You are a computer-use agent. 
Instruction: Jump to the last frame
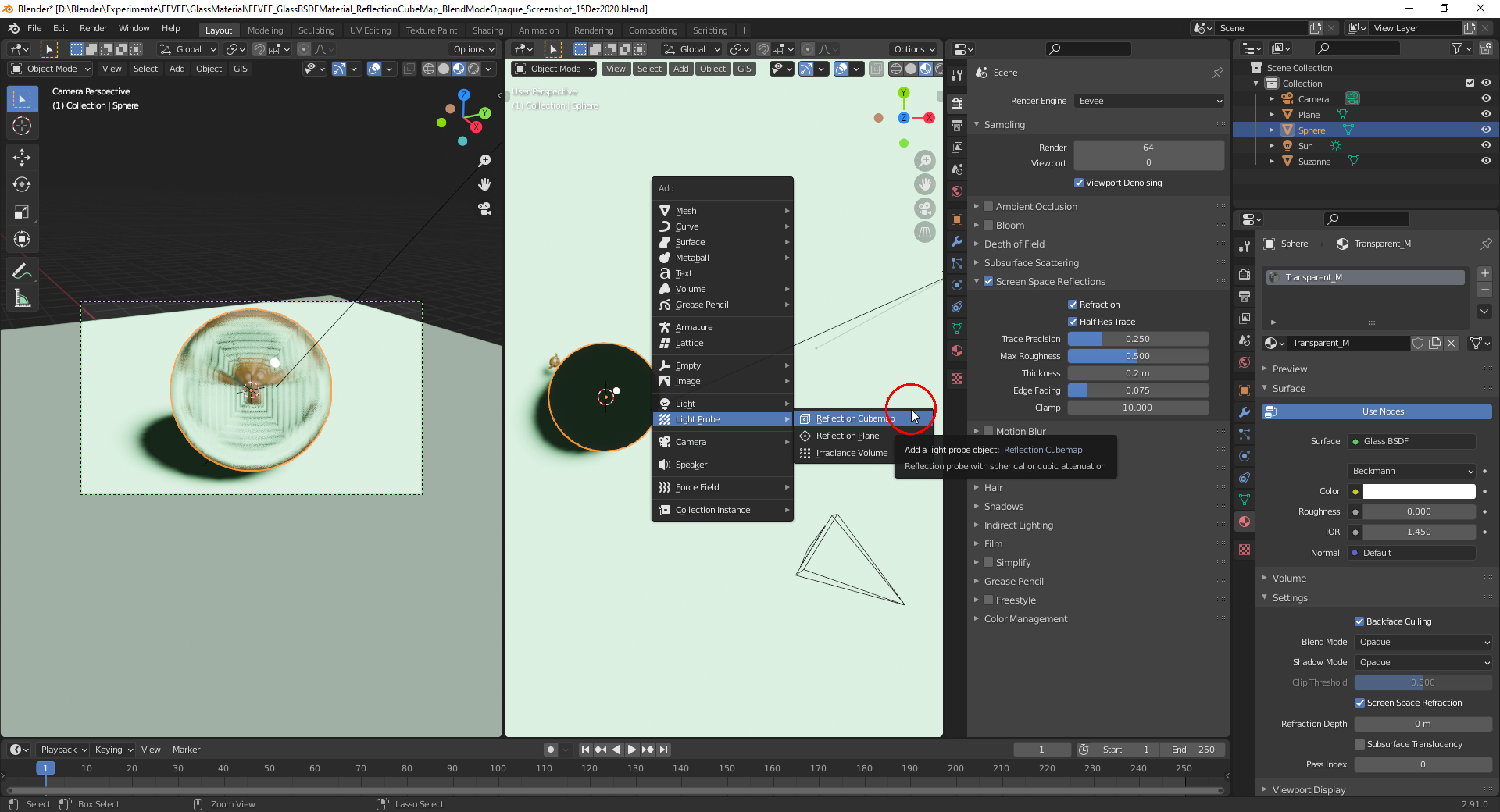pyautogui.click(x=663, y=750)
